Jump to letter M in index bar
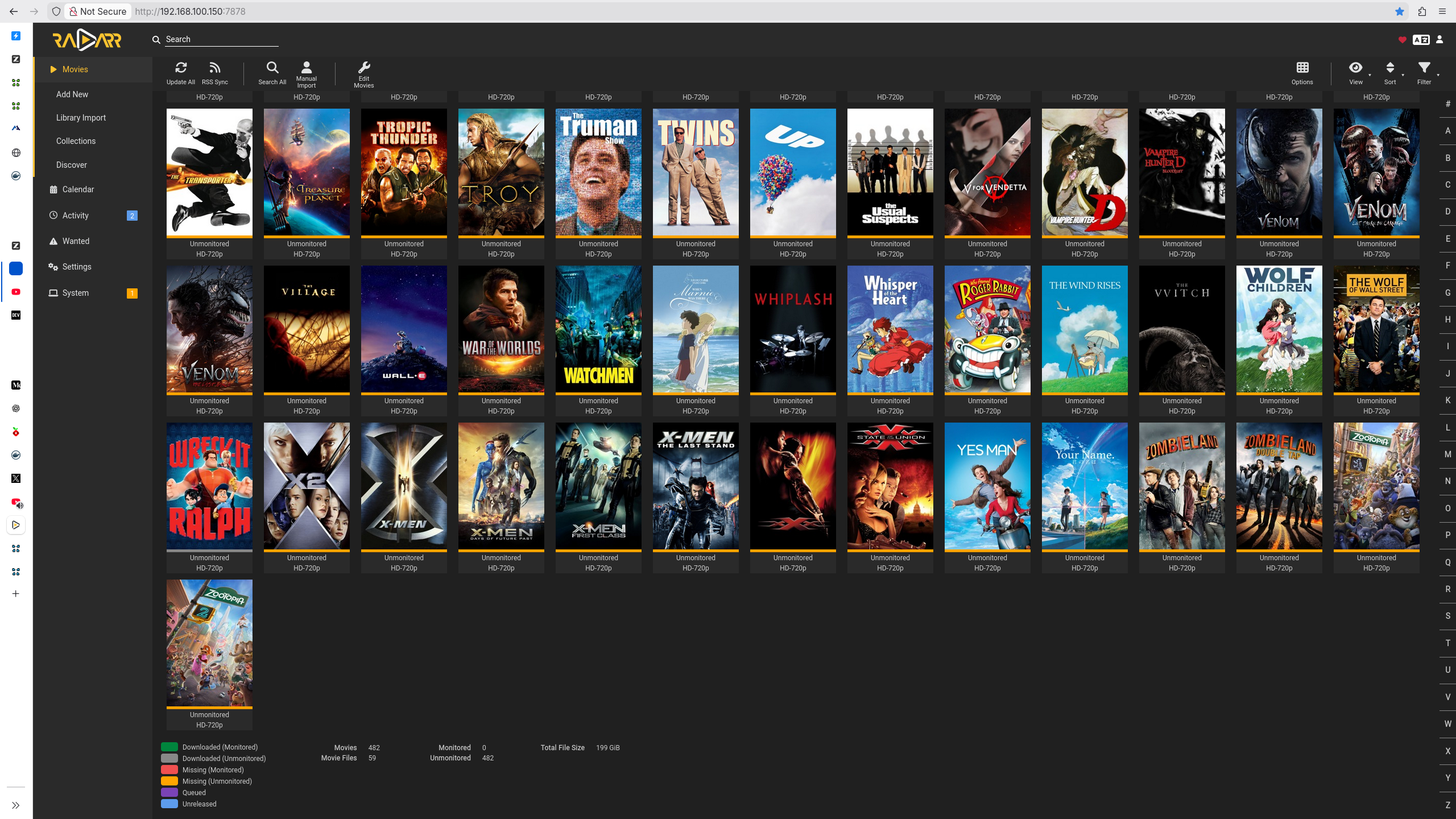The image size is (1456, 819). point(1447,454)
